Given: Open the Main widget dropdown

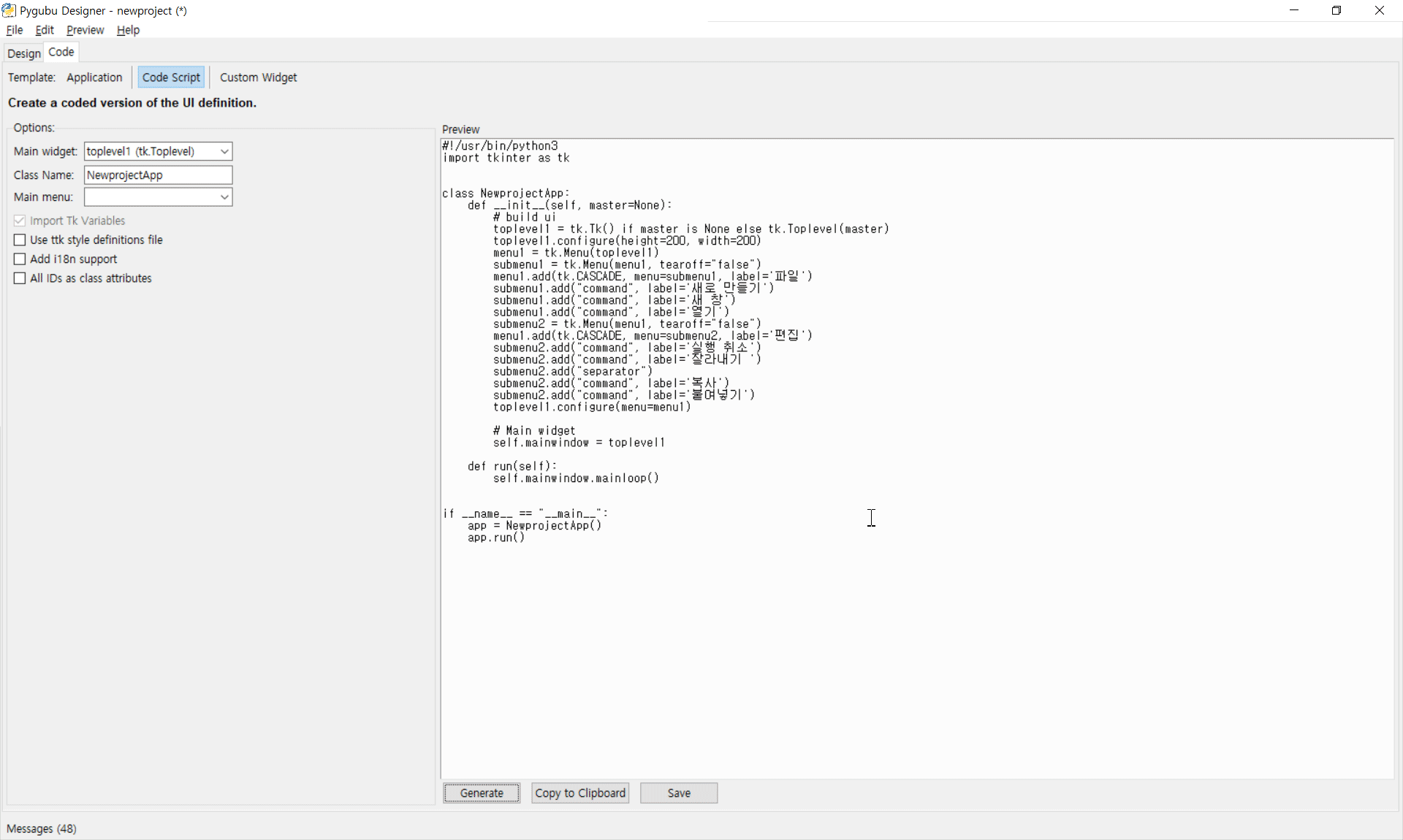Looking at the screenshot, I should 224,151.
